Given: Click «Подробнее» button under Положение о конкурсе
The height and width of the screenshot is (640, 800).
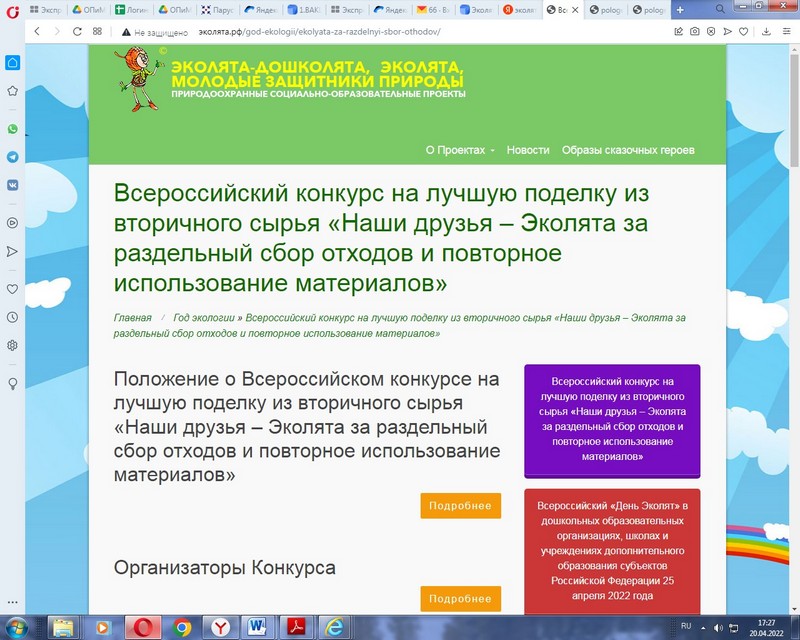Looking at the screenshot, I should pyautogui.click(x=460, y=506).
